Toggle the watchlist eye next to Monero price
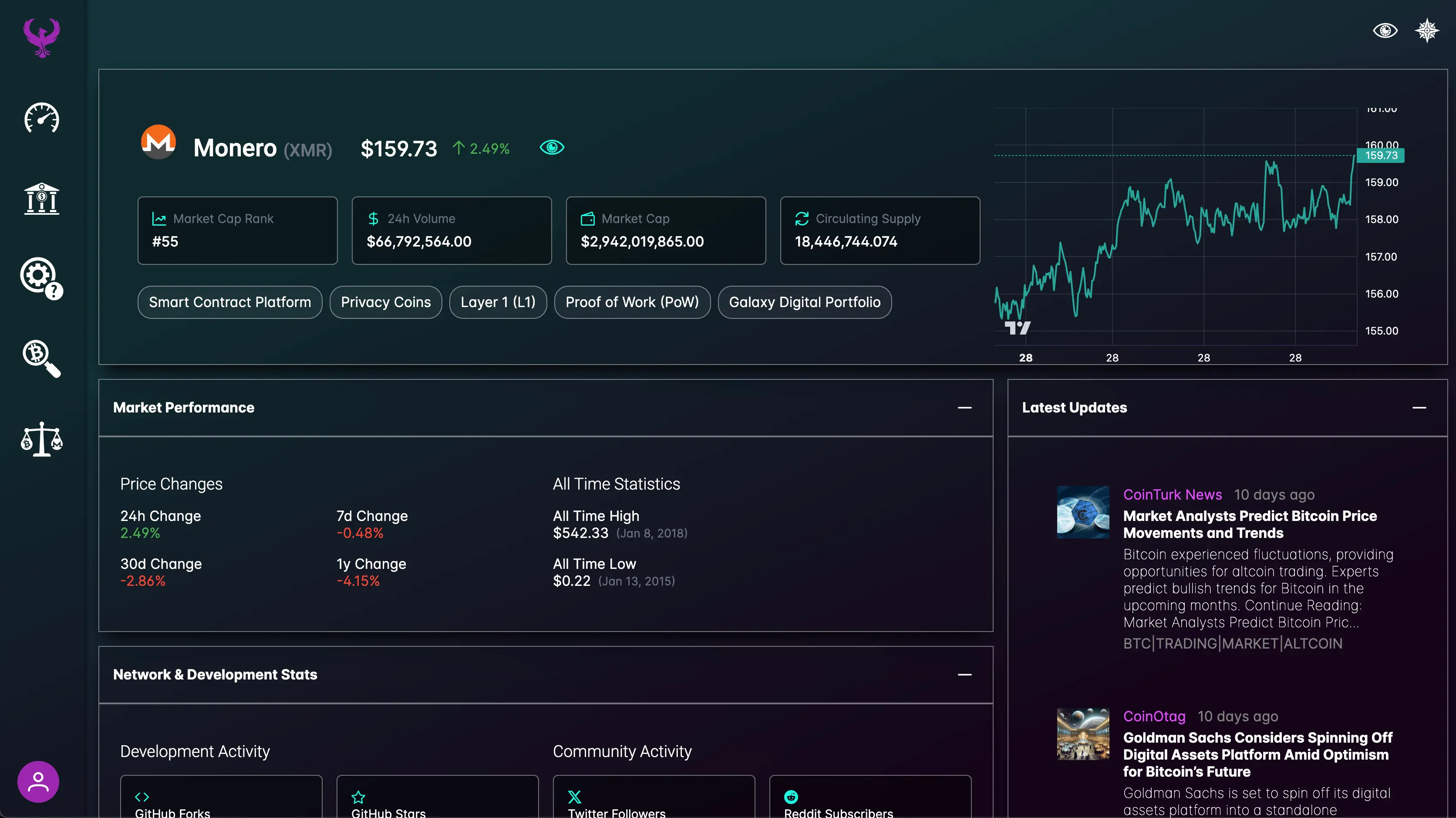The width and height of the screenshot is (1456, 818). 552,148
